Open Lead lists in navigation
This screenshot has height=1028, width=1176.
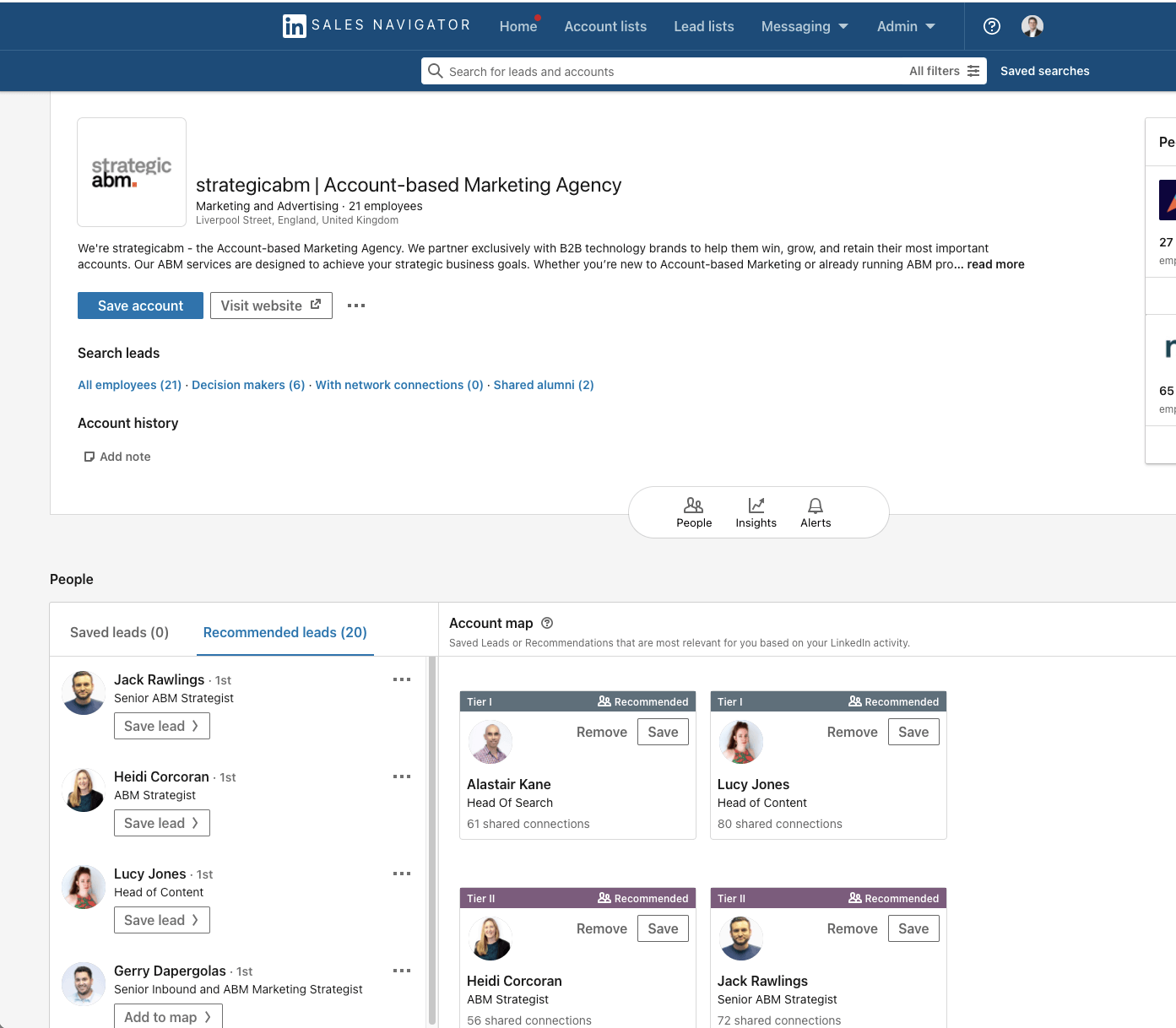pos(704,26)
